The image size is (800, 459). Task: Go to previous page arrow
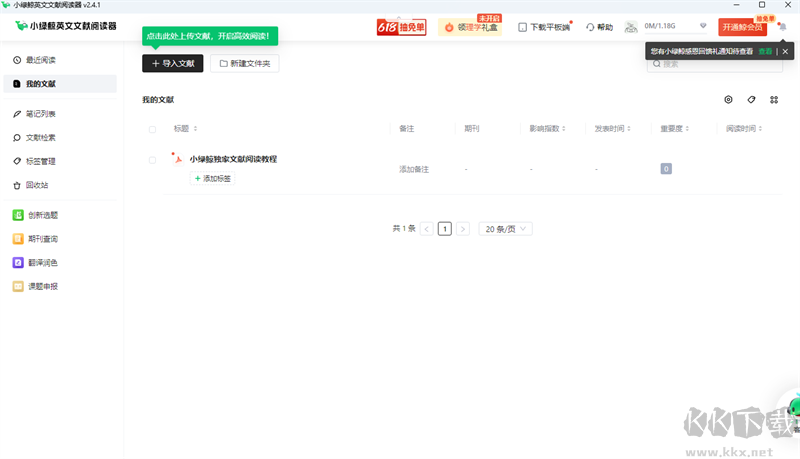pyautogui.click(x=427, y=229)
